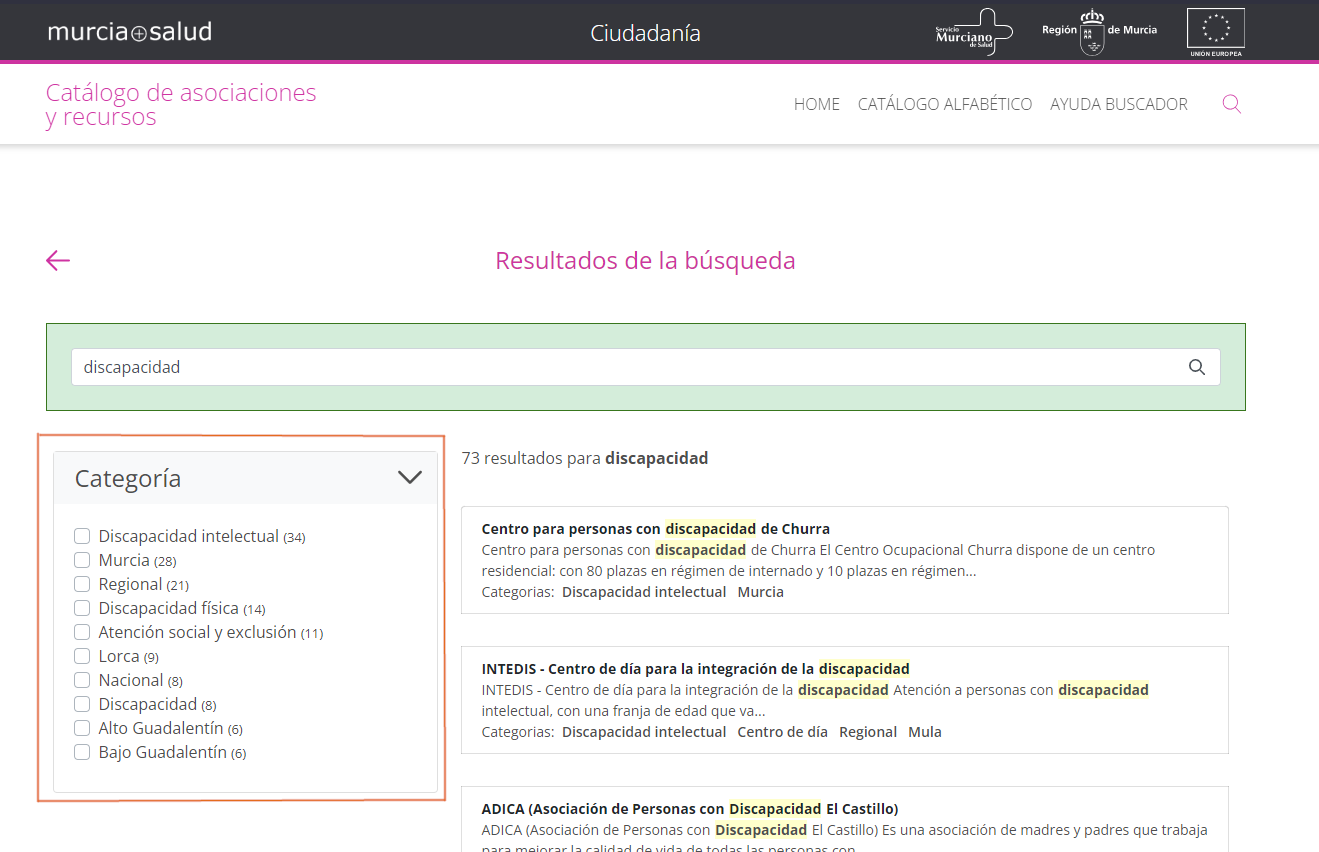The width and height of the screenshot is (1319, 852).
Task: Click the pink back arrow
Action: coord(57,260)
